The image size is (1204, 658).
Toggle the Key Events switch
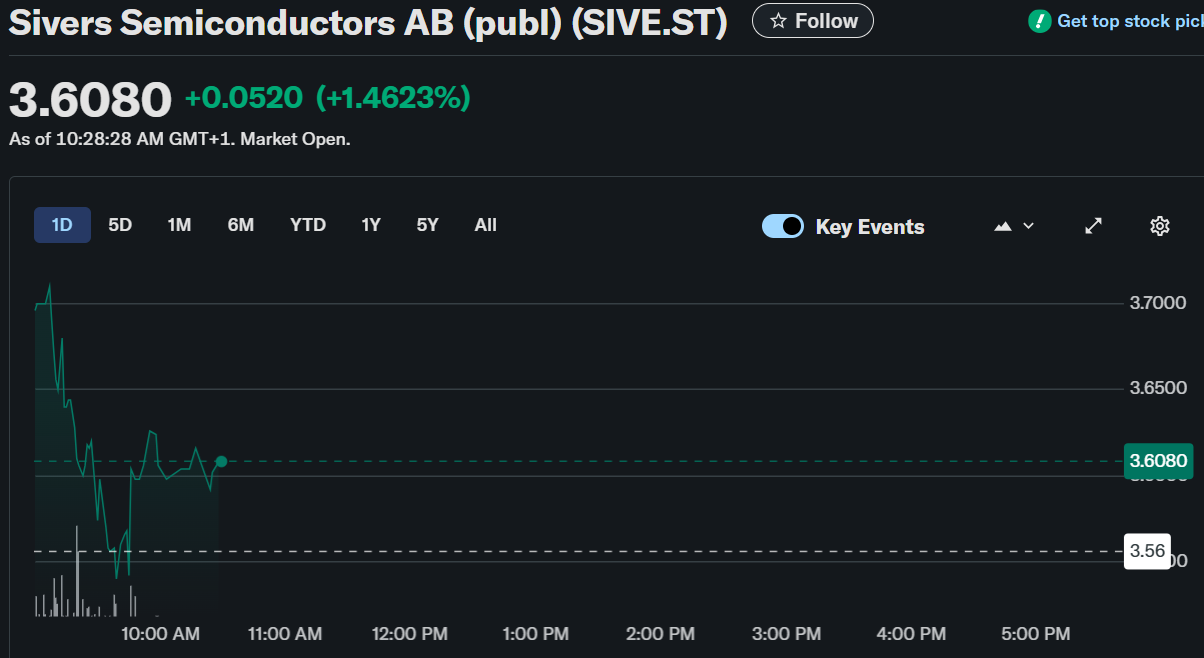[x=782, y=226]
